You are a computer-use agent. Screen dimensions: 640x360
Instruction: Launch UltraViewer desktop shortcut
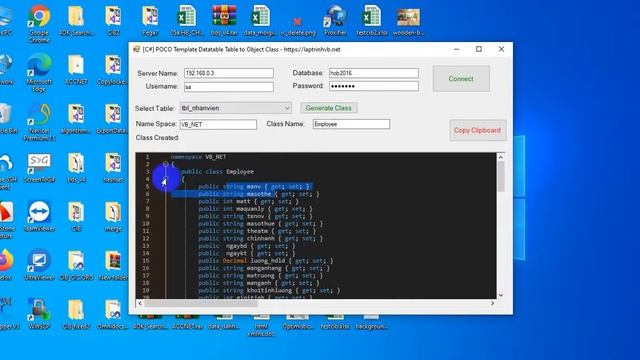[x=39, y=265]
